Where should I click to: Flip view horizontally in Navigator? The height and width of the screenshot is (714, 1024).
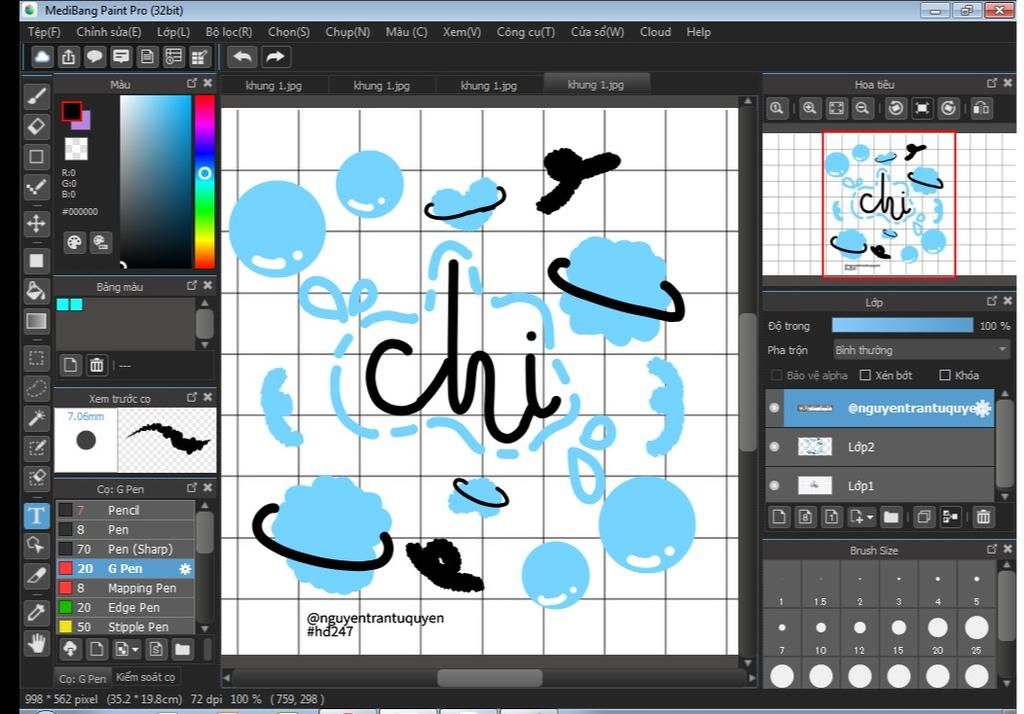click(x=980, y=108)
